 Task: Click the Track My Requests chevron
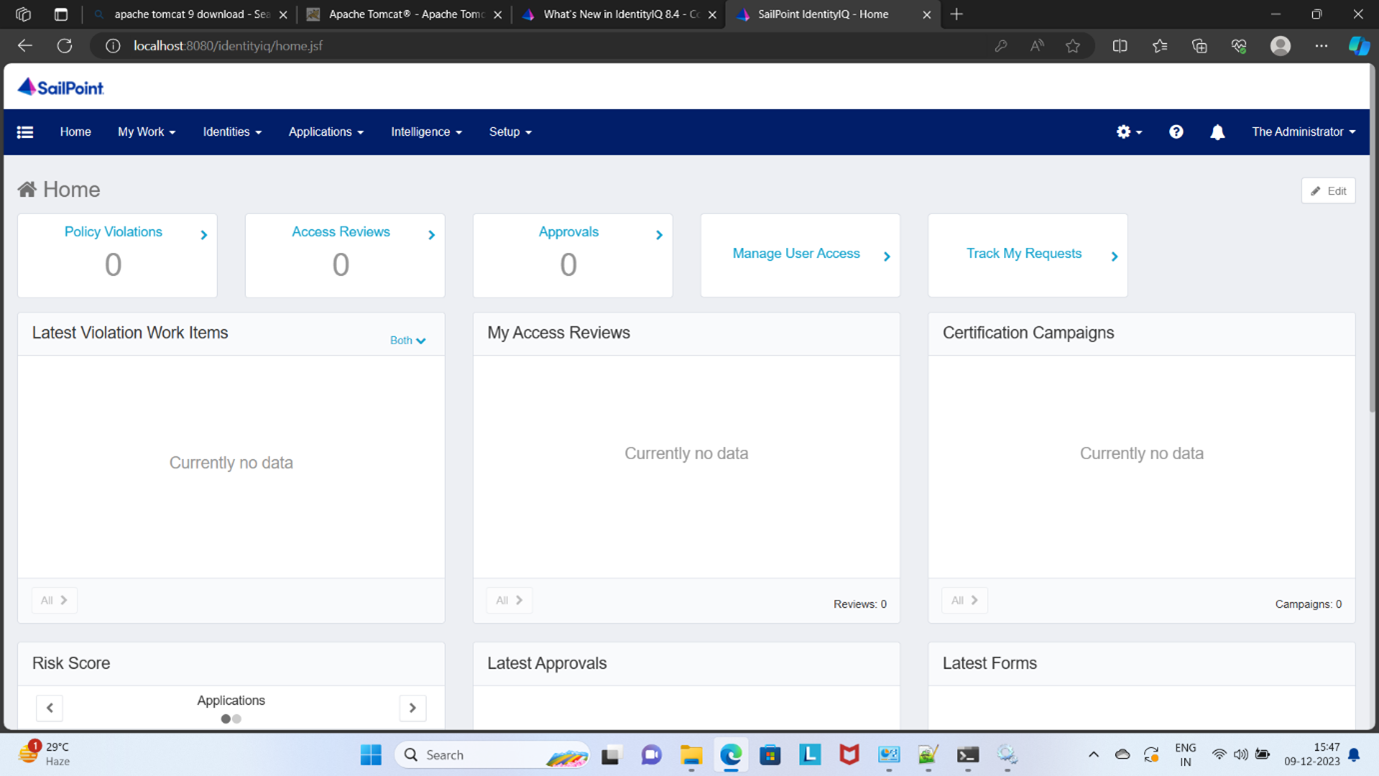click(1114, 256)
